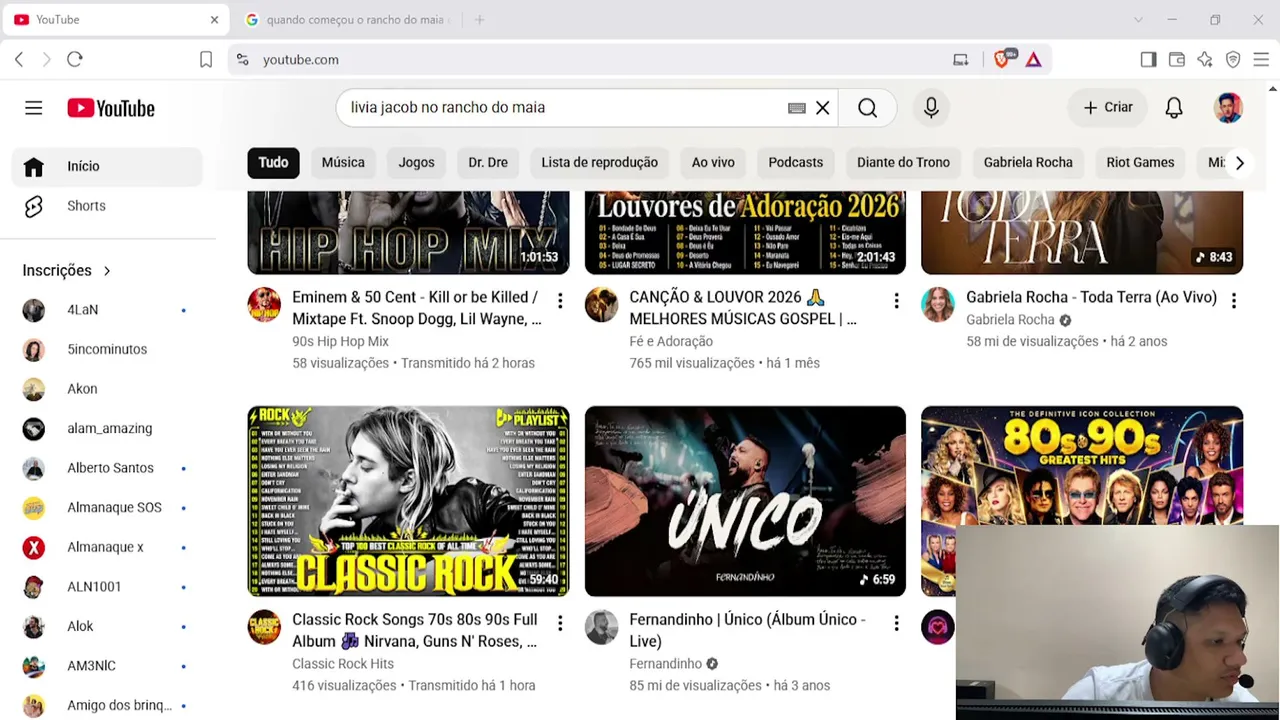Open more options for Eminem & 50 Cent video
Image resolution: width=1280 pixels, height=720 pixels.
pyautogui.click(x=560, y=300)
